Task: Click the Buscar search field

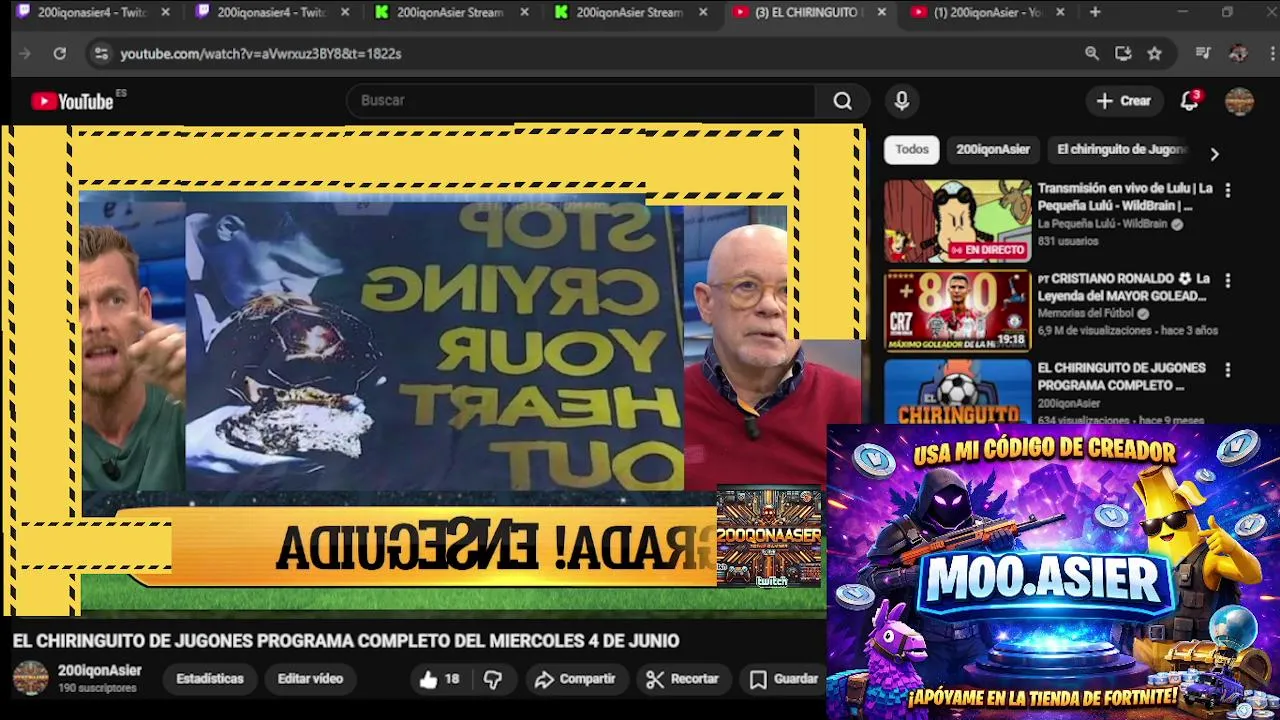Action: pos(582,101)
